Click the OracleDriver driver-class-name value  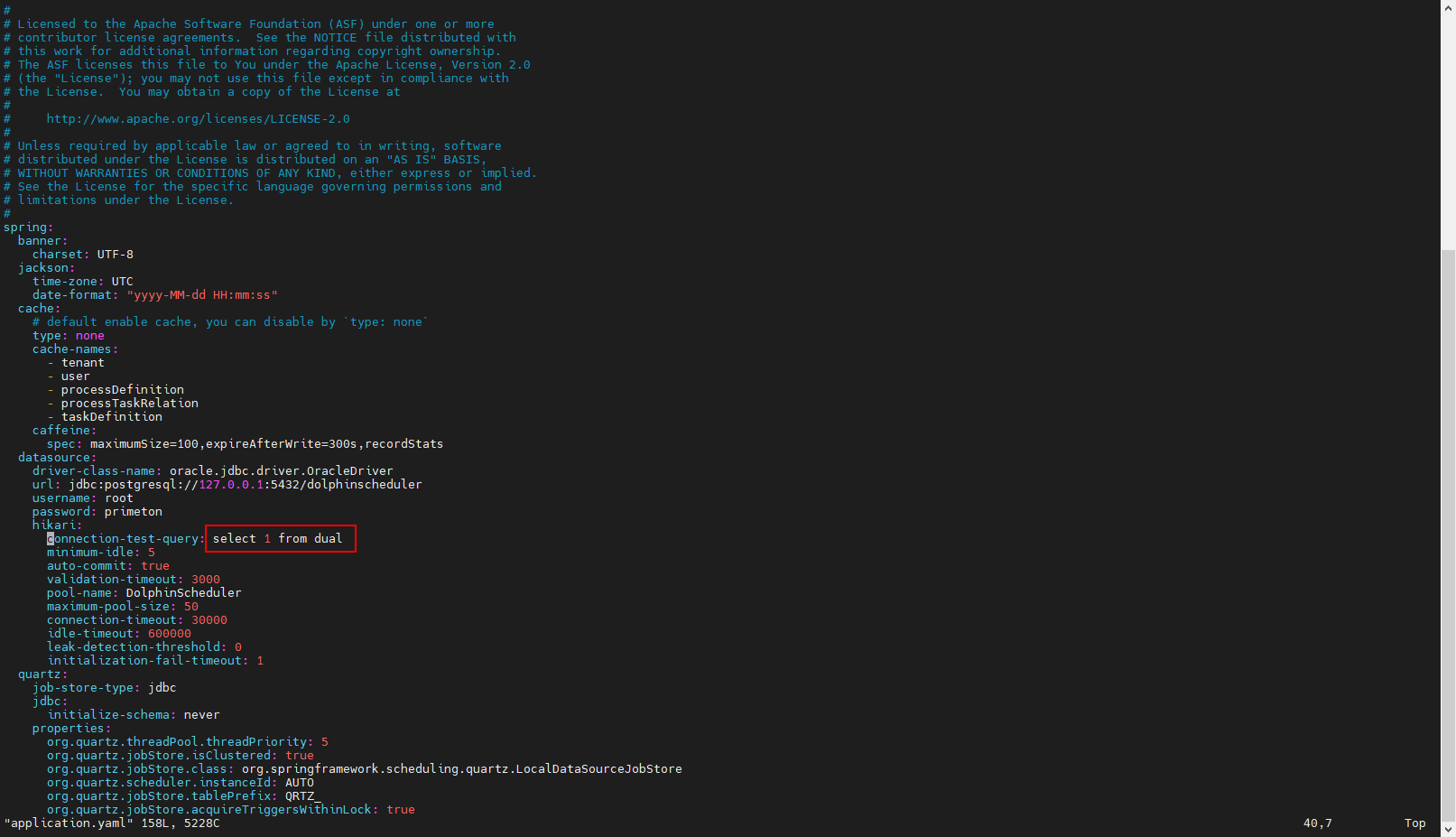click(281, 471)
